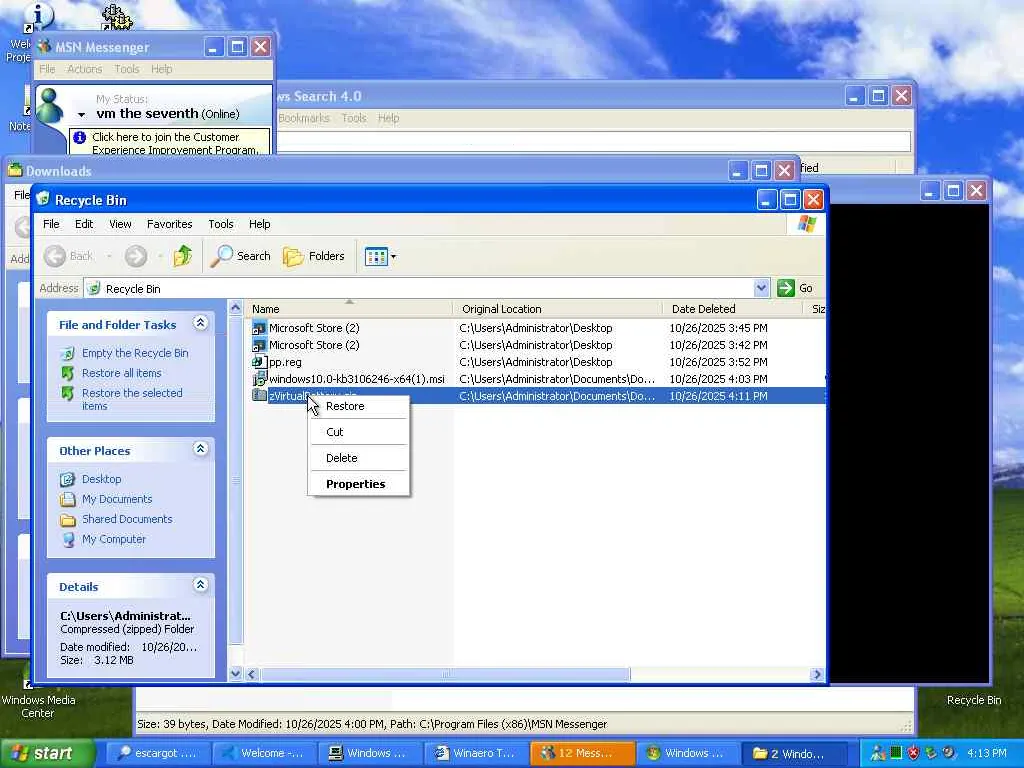Click the Up folder toolbar icon

pos(182,256)
